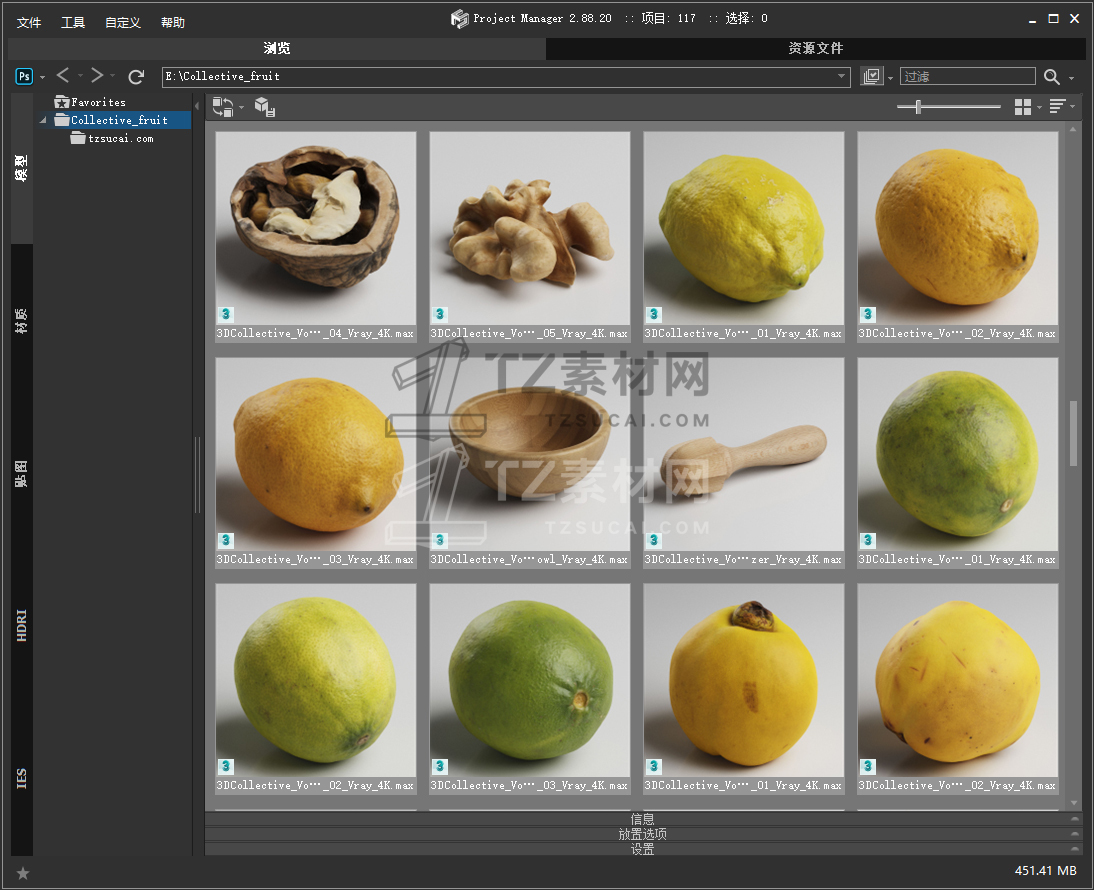This screenshot has width=1094, height=890.
Task: Open the 文件 menu
Action: pyautogui.click(x=29, y=22)
